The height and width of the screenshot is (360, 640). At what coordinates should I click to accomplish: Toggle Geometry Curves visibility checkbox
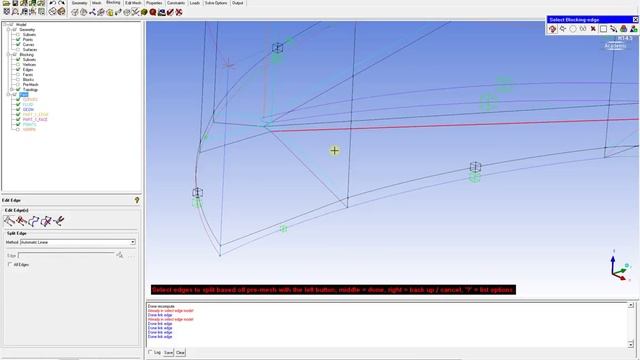point(18,44)
